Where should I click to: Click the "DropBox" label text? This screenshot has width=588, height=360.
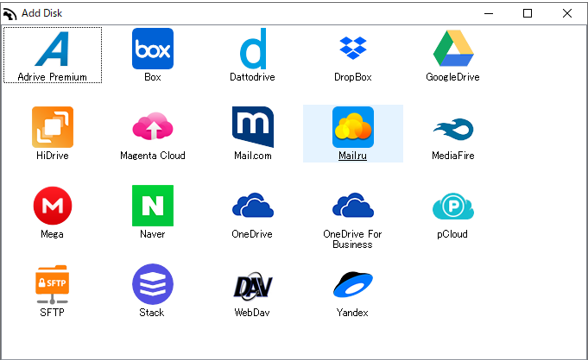353,77
